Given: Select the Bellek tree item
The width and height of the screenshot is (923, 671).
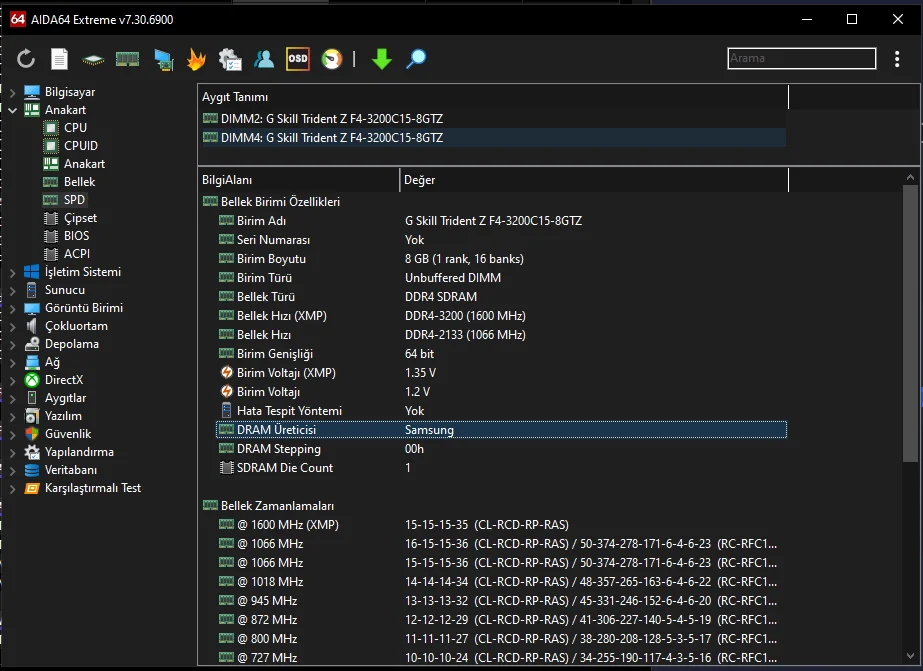Looking at the screenshot, I should tap(79, 182).
